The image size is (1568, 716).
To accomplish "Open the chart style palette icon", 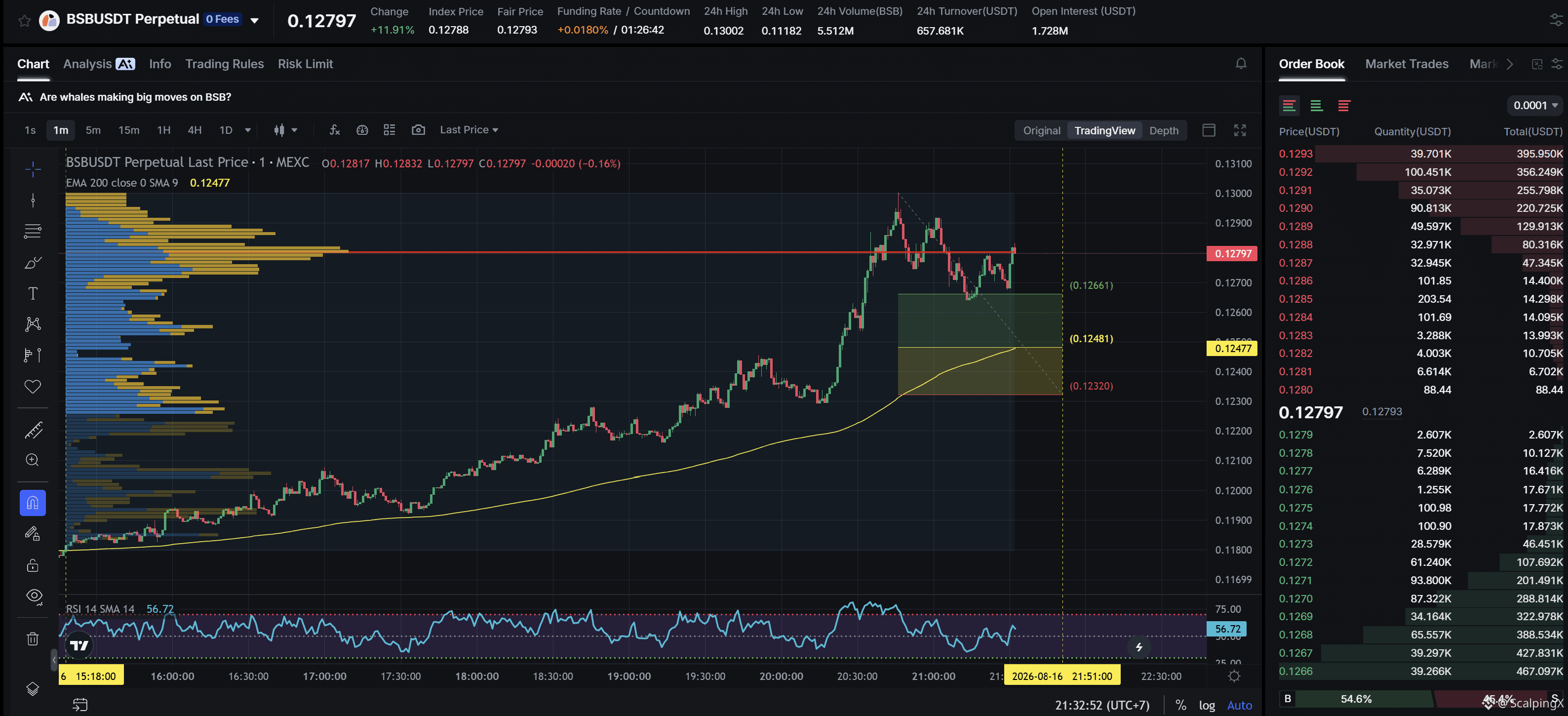I will pyautogui.click(x=362, y=130).
